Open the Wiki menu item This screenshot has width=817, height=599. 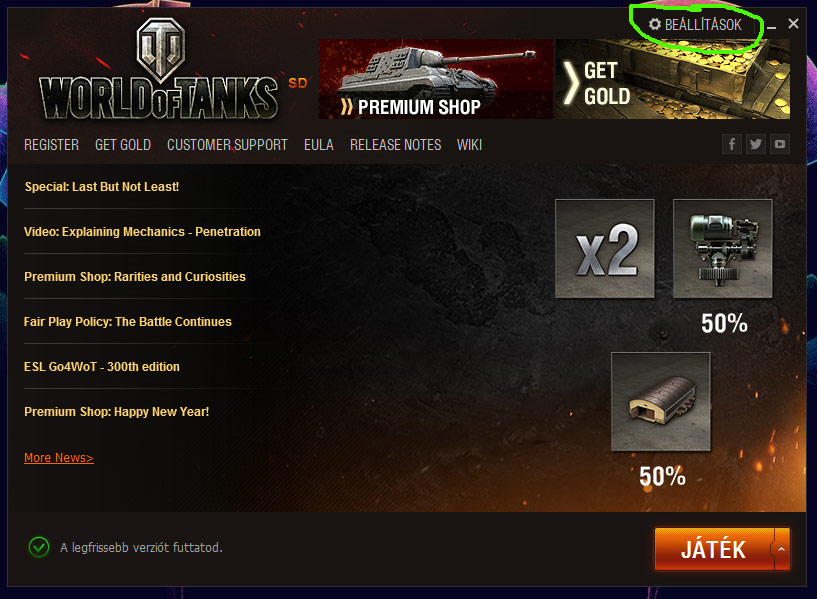coord(469,145)
